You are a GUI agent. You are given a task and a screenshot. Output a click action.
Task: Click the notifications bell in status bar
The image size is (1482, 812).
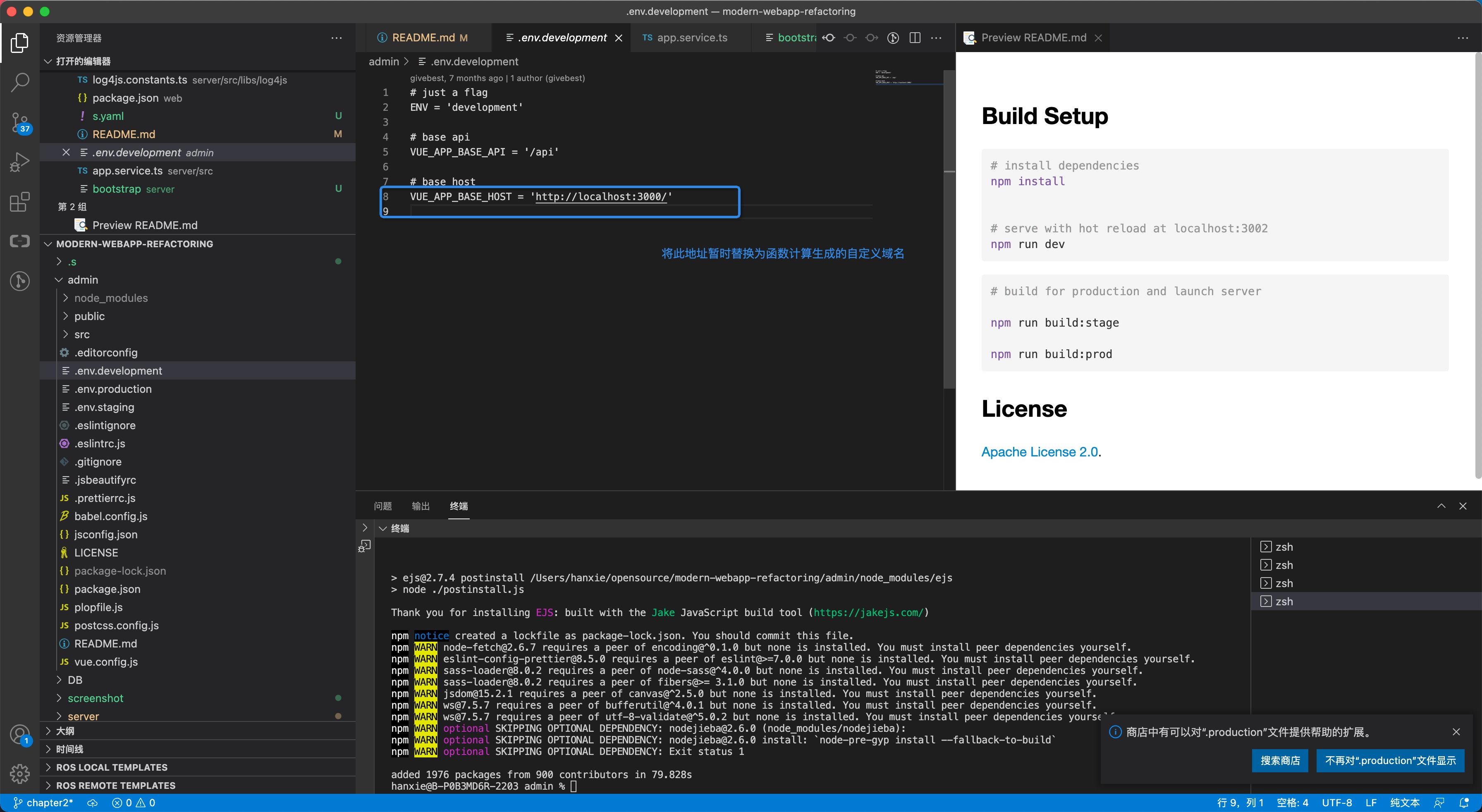pos(1464,803)
